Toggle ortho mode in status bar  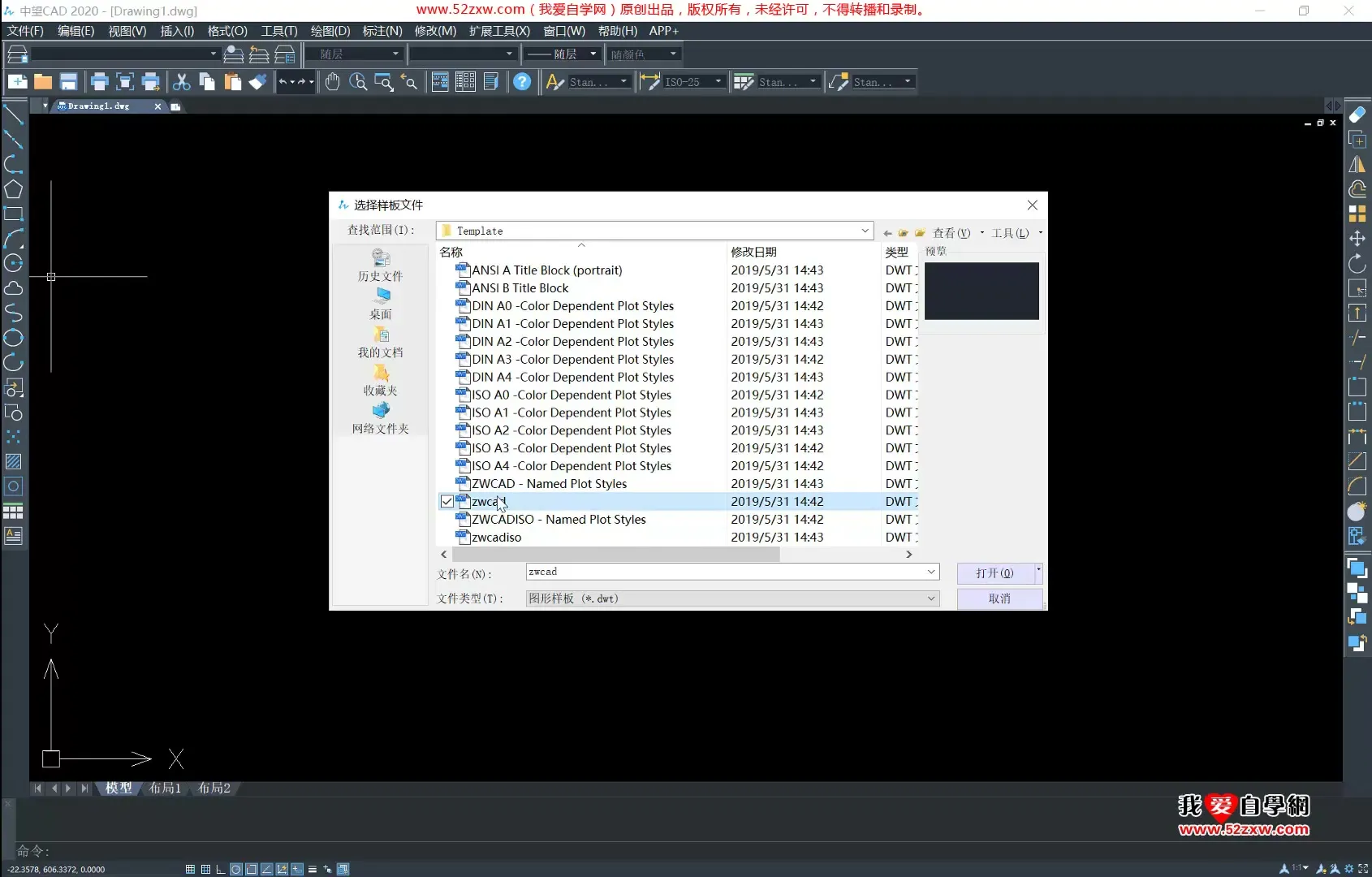coord(220,869)
